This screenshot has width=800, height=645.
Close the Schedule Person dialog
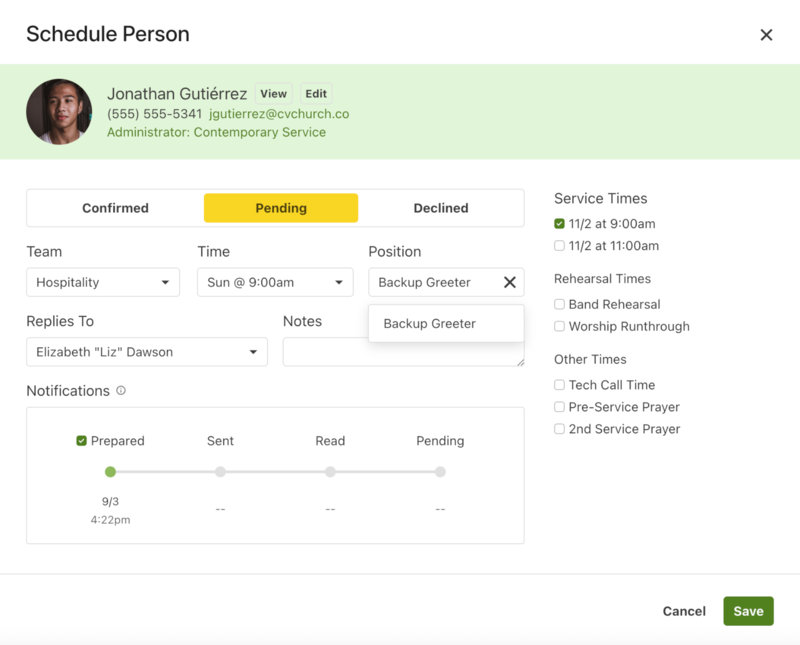pos(766,34)
